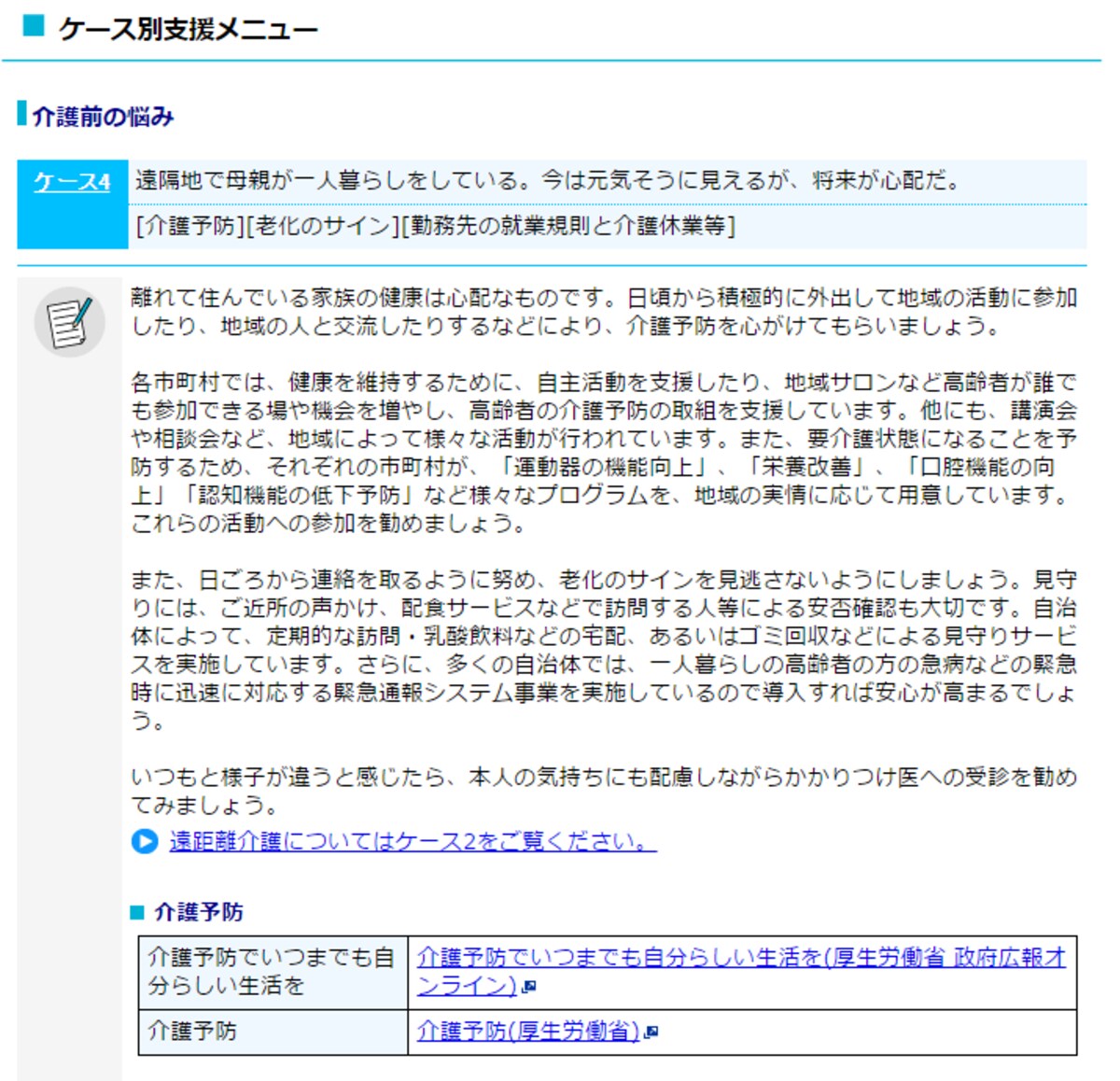Click the 介護前の悩み section heading
This screenshot has height=1081, width=1120.
click(x=104, y=117)
